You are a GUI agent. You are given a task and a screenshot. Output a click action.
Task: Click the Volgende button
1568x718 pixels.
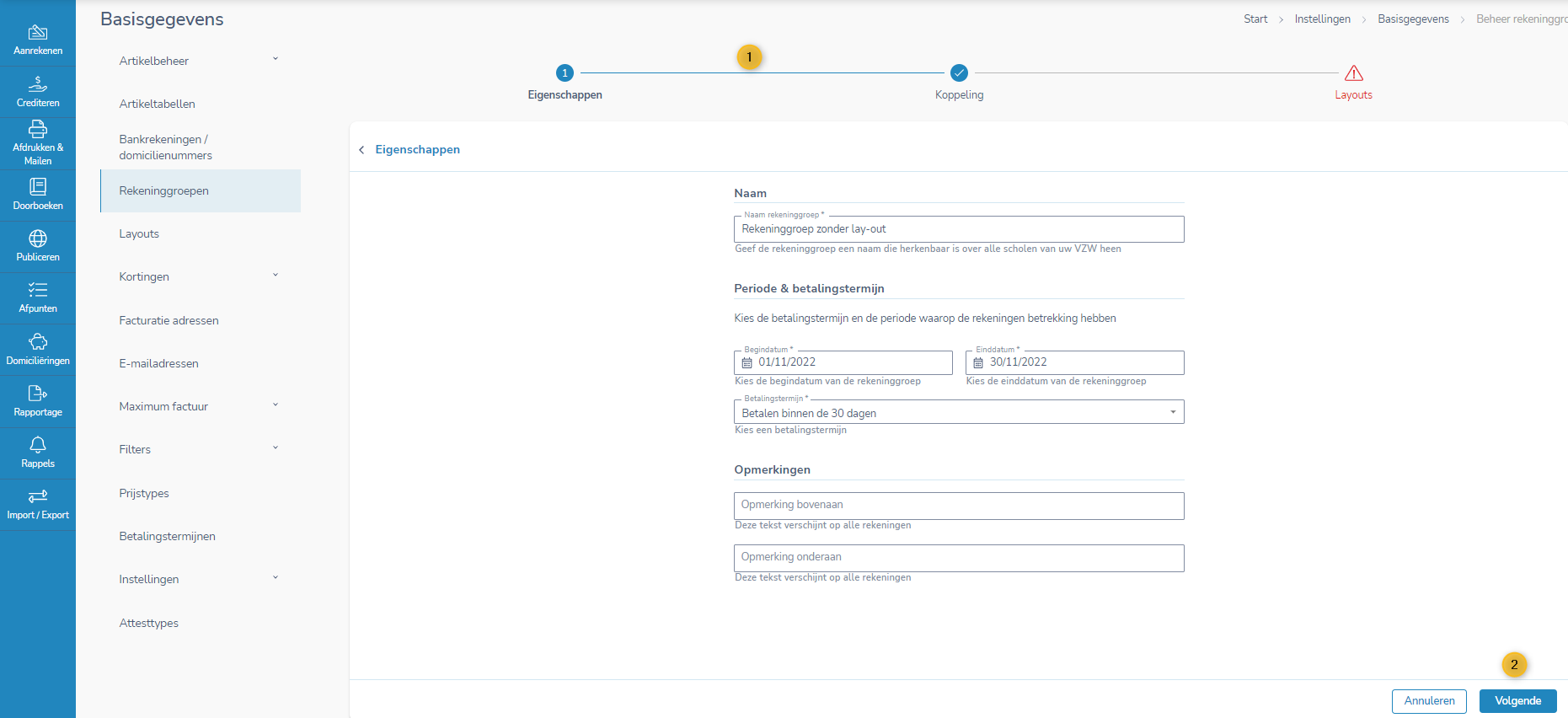point(1517,701)
